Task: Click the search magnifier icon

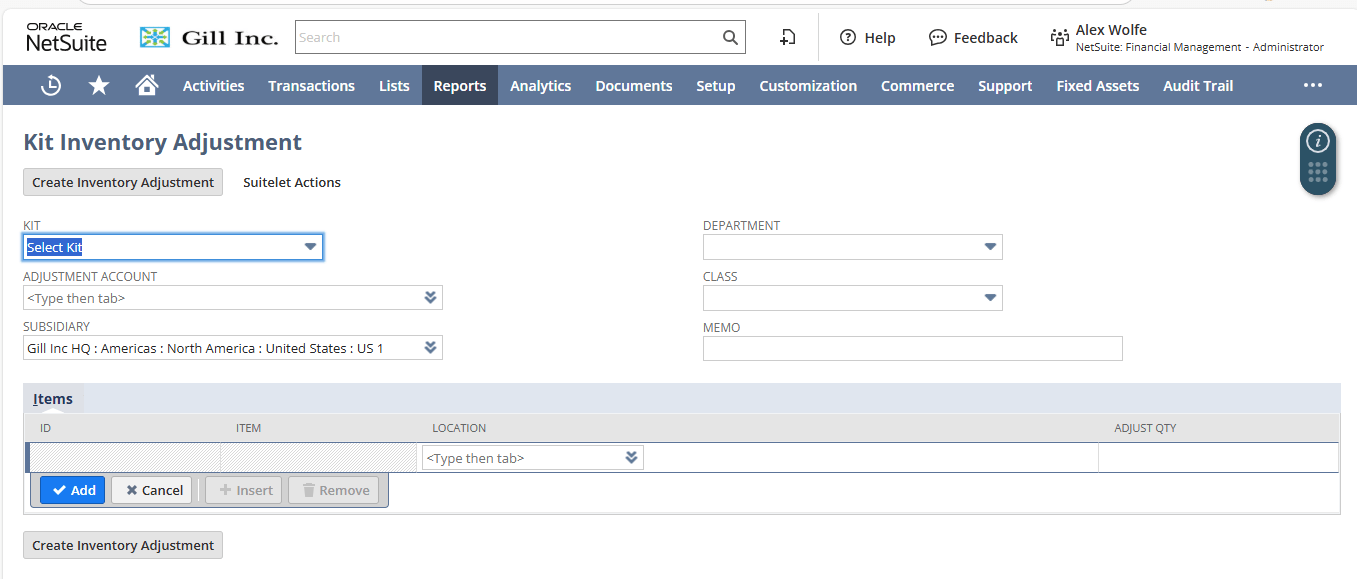Action: [730, 38]
